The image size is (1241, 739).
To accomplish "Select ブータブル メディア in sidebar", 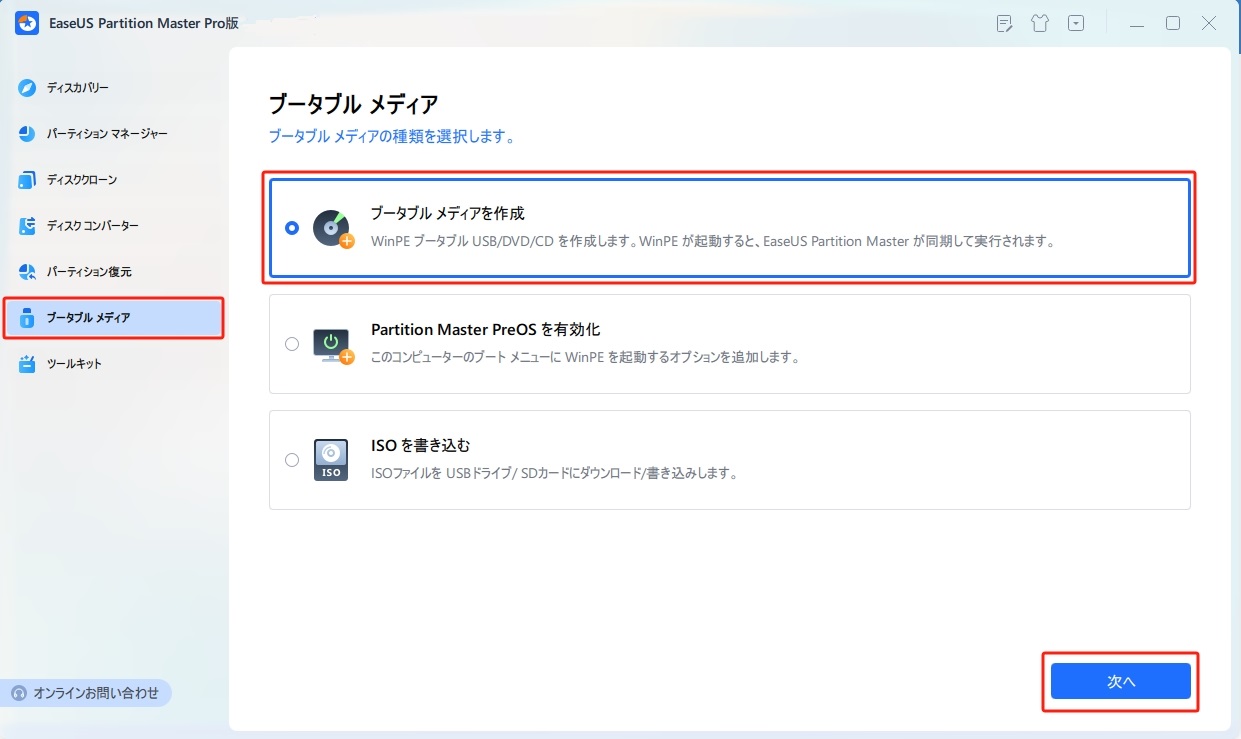I will point(88,318).
